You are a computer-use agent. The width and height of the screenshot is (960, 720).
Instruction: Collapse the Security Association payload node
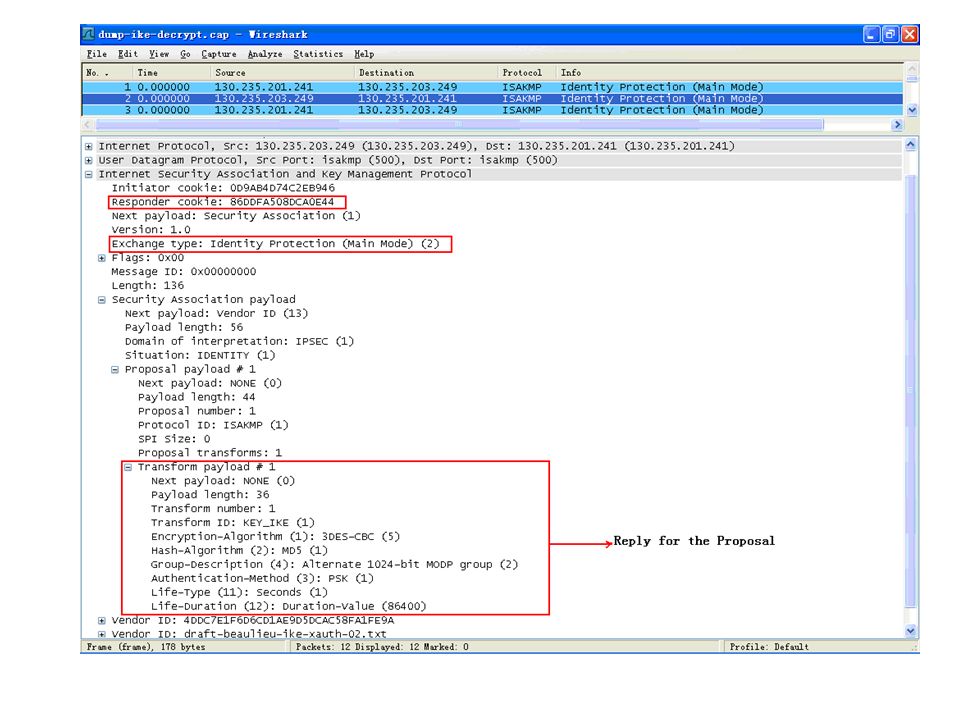point(102,300)
